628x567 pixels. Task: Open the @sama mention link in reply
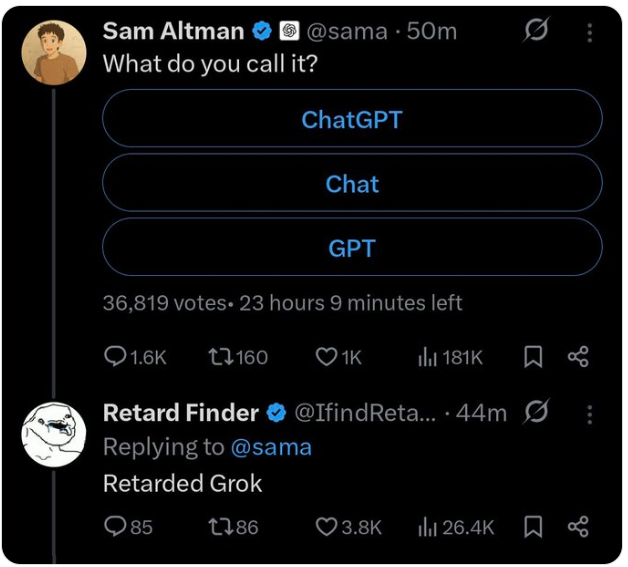(x=274, y=447)
